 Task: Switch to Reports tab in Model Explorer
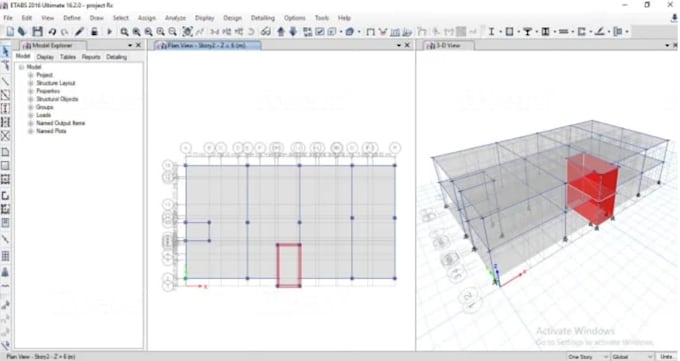tap(91, 57)
